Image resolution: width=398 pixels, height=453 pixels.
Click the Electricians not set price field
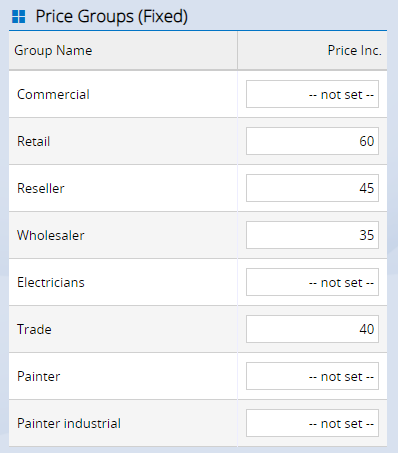coord(312,282)
